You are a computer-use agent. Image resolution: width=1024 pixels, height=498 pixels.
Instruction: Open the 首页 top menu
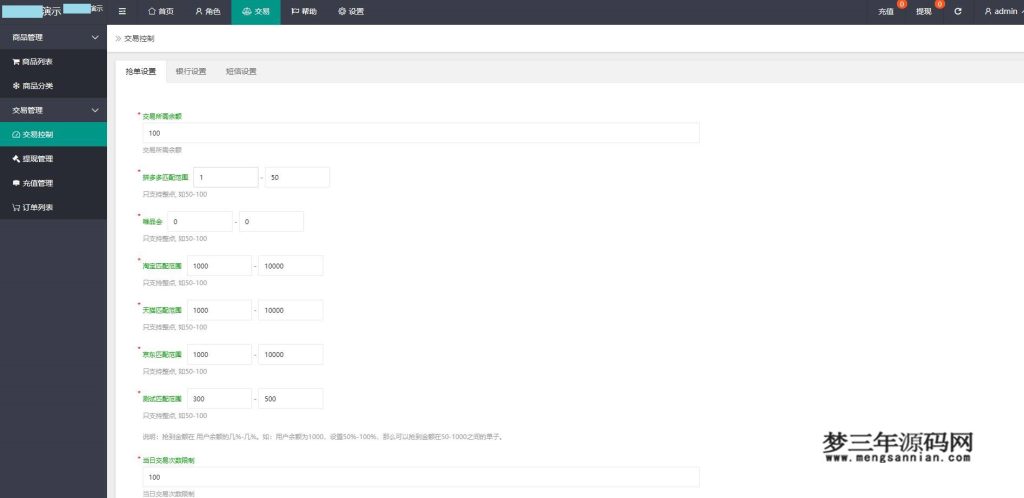point(161,11)
